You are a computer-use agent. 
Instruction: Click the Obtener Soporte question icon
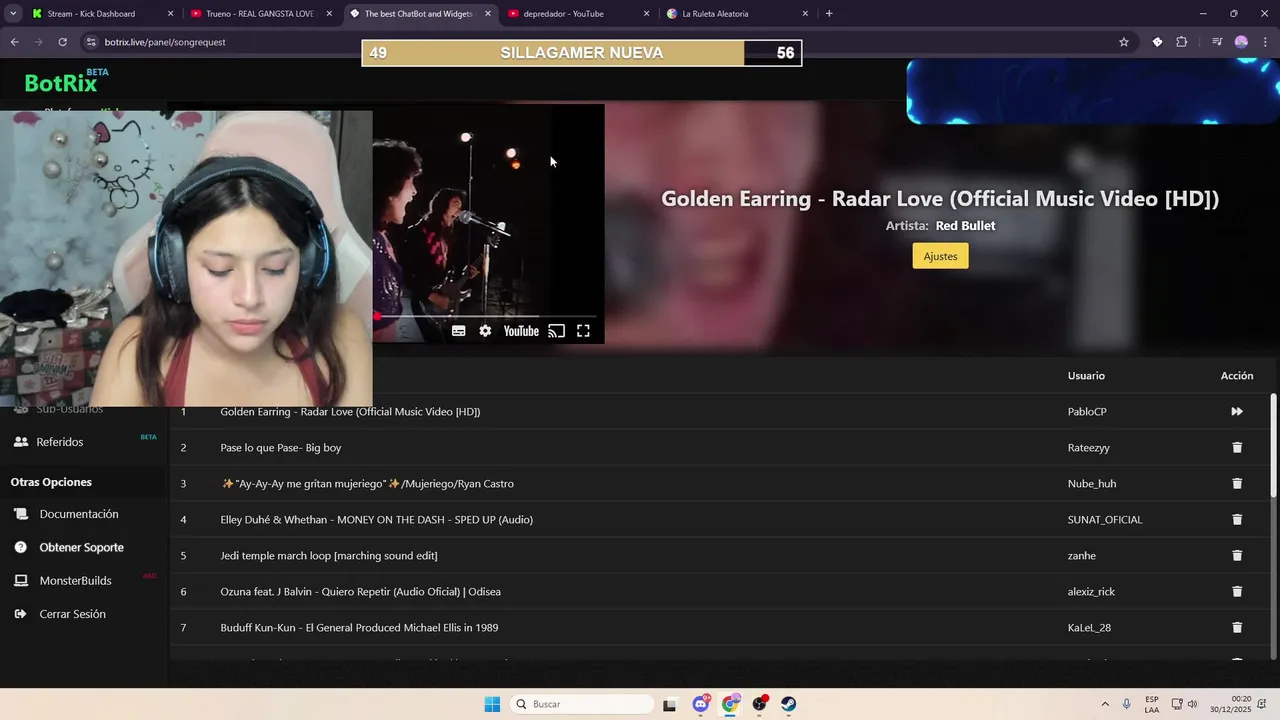pyautogui.click(x=21, y=548)
